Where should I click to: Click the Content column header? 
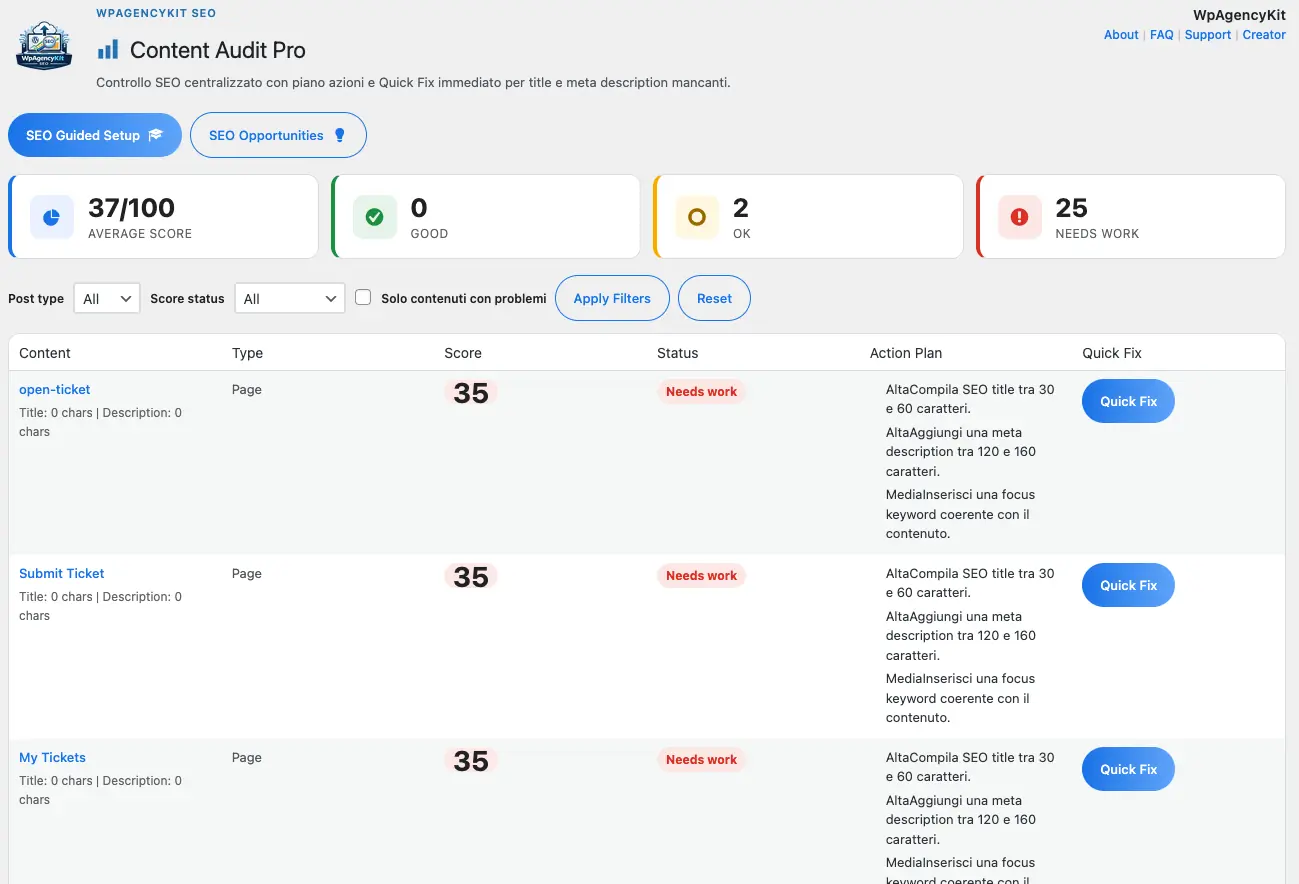(x=45, y=353)
